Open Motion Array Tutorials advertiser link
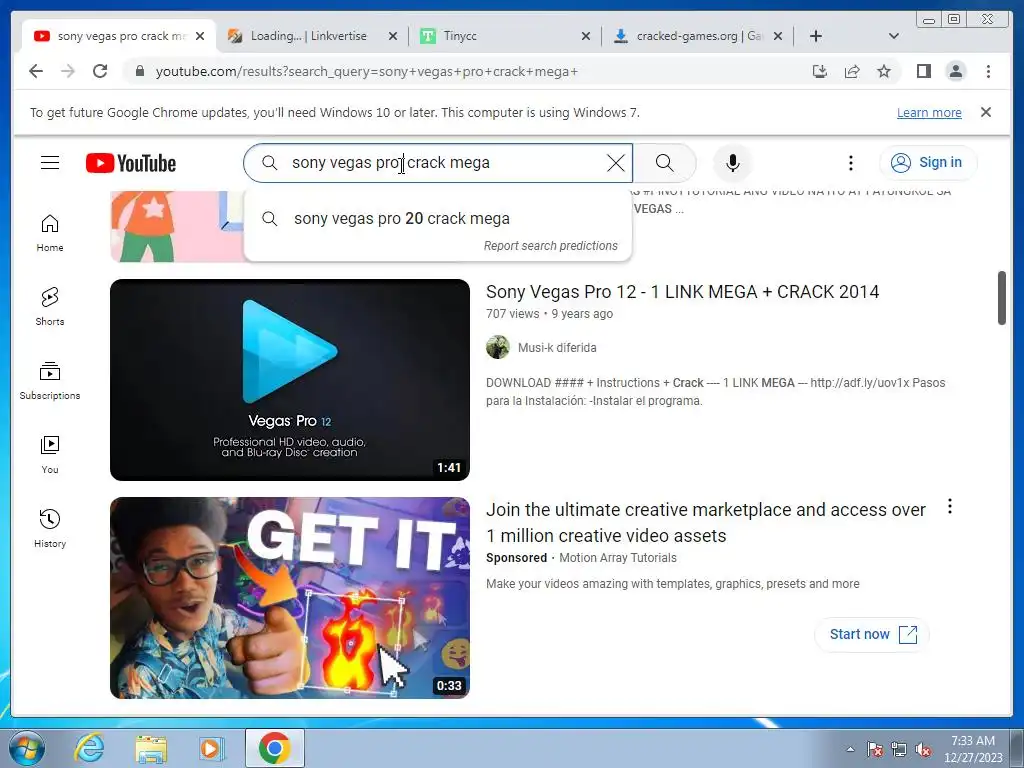The image size is (1024, 768). 618,558
